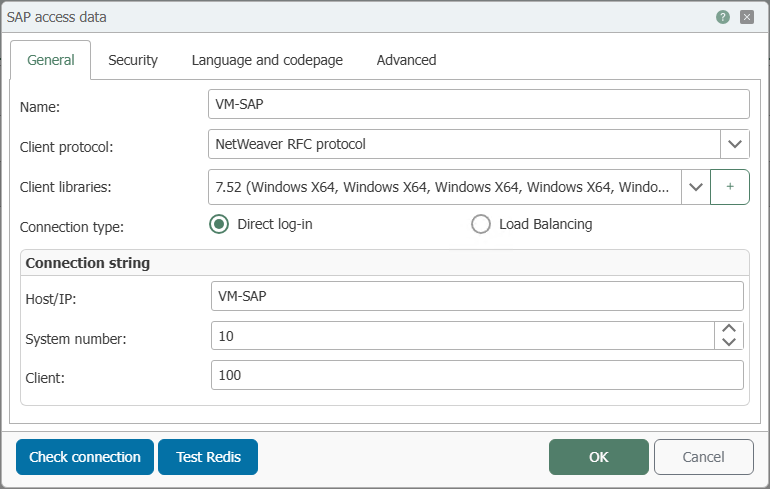770x489 pixels.
Task: Click into the System number field
Action: pyautogui.click(x=463, y=336)
